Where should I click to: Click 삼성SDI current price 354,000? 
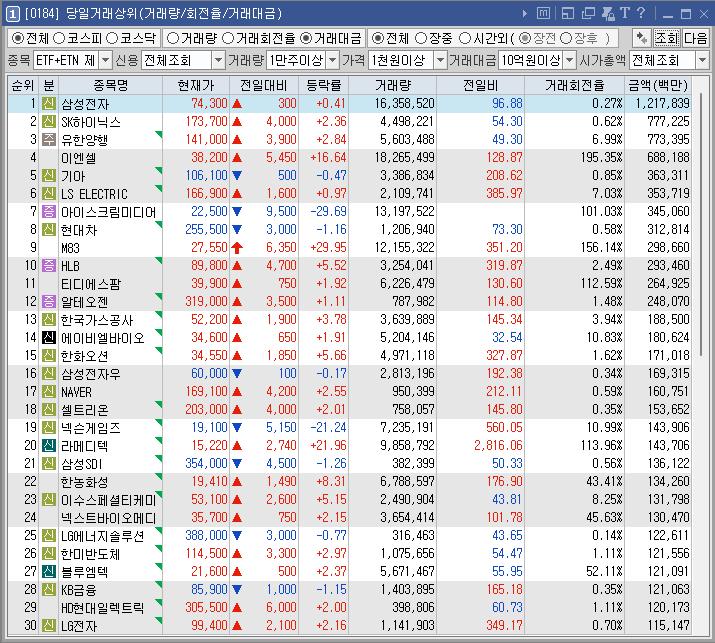click(206, 463)
